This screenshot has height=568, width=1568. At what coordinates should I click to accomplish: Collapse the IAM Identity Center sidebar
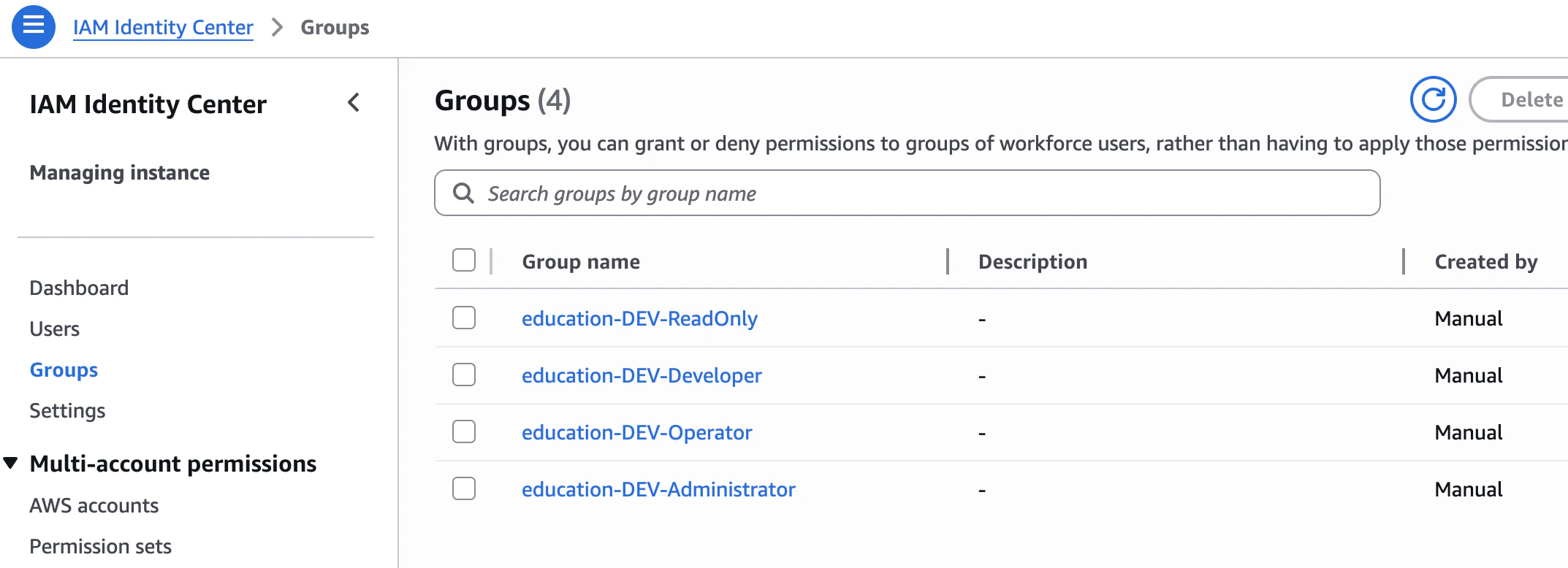click(x=354, y=103)
